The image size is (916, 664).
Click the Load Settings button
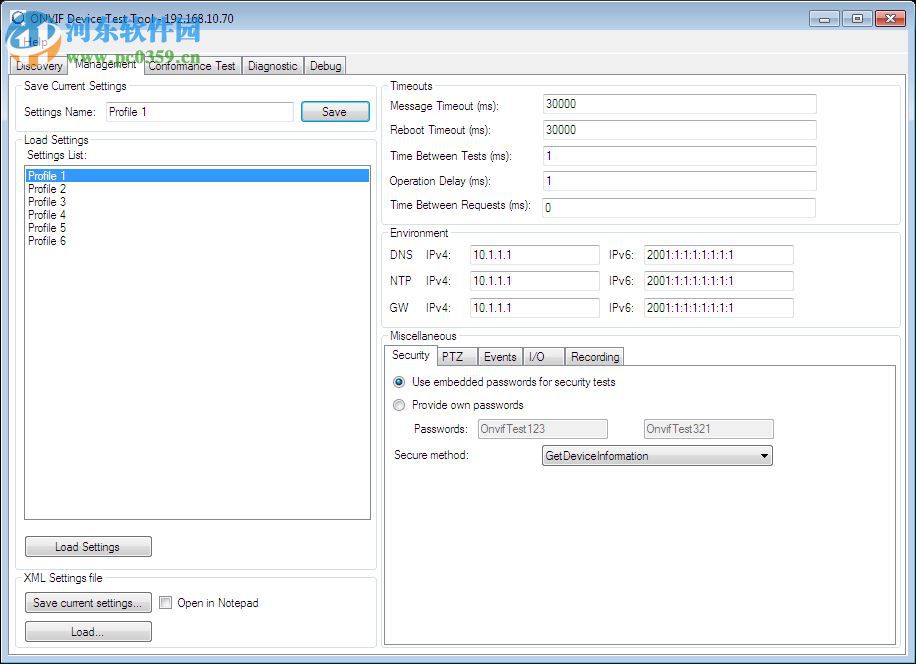point(88,546)
